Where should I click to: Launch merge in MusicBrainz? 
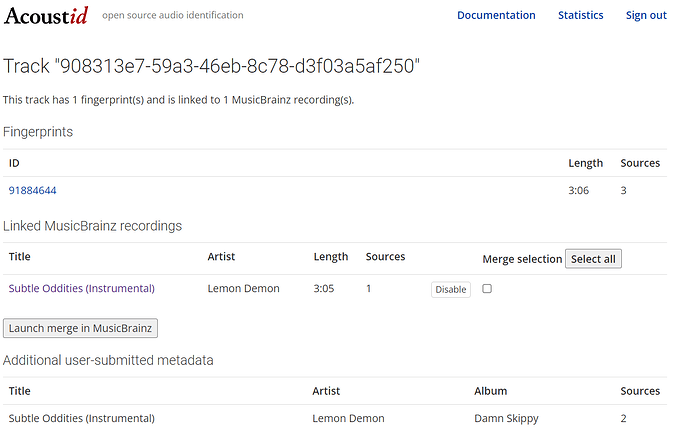80,328
